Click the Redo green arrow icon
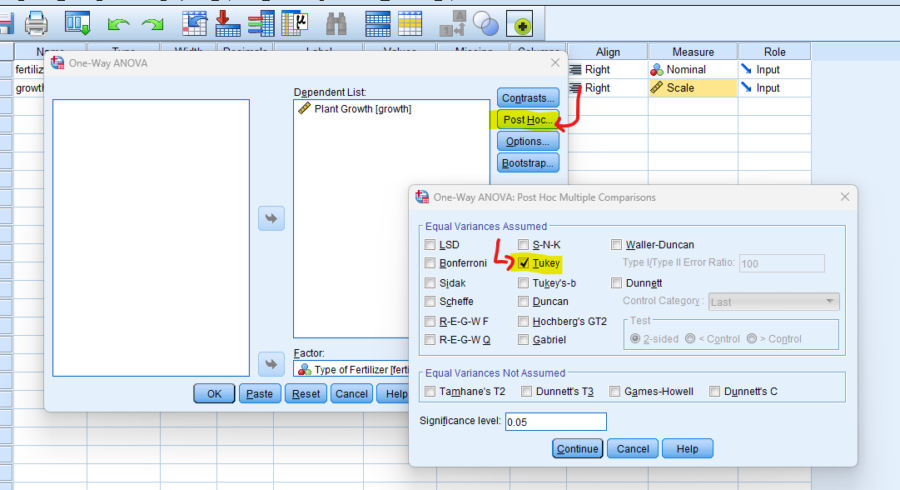 (152, 21)
